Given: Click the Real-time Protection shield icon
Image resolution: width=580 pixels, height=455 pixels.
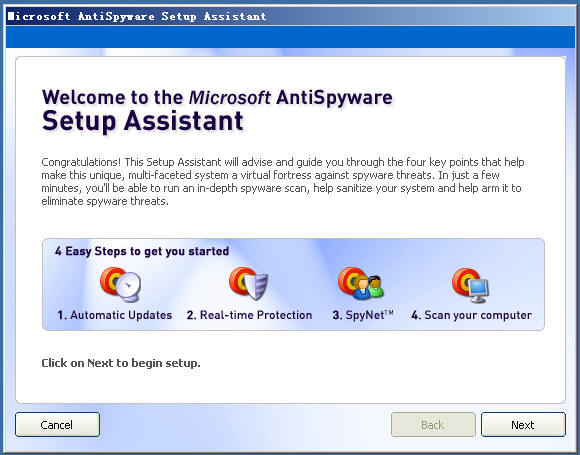Looking at the screenshot, I should coord(248,283).
